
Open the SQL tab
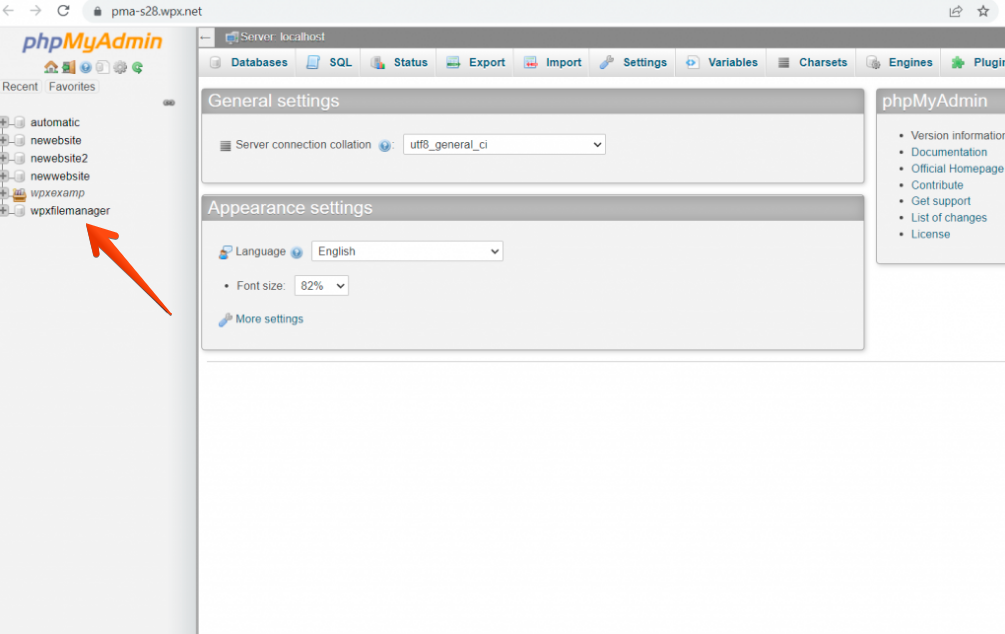(x=330, y=62)
